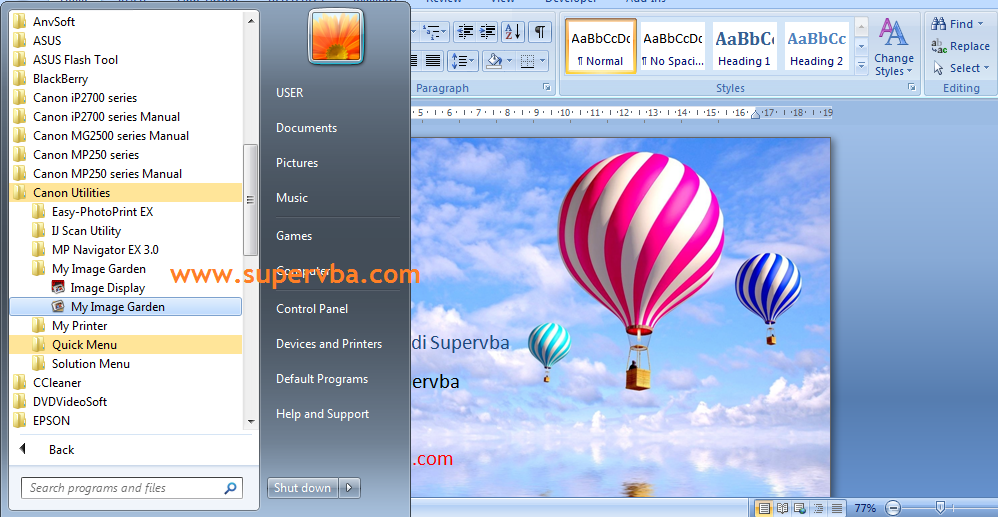Click the Image Display program icon

pyautogui.click(x=59, y=288)
